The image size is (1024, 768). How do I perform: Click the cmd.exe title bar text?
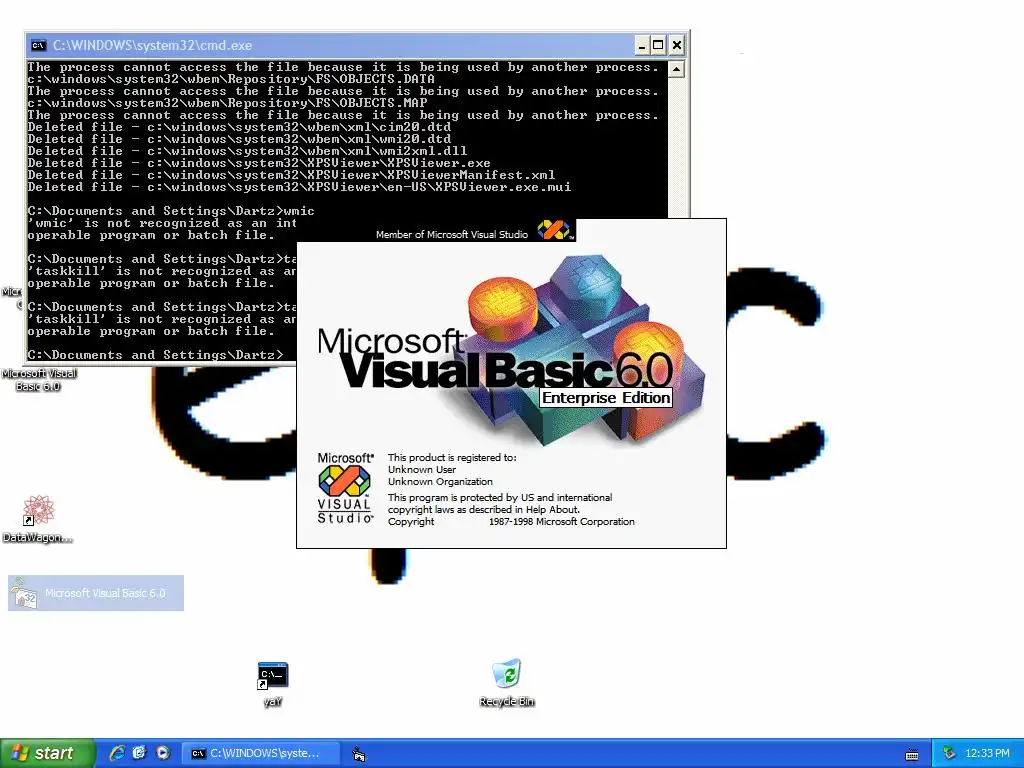coord(152,45)
